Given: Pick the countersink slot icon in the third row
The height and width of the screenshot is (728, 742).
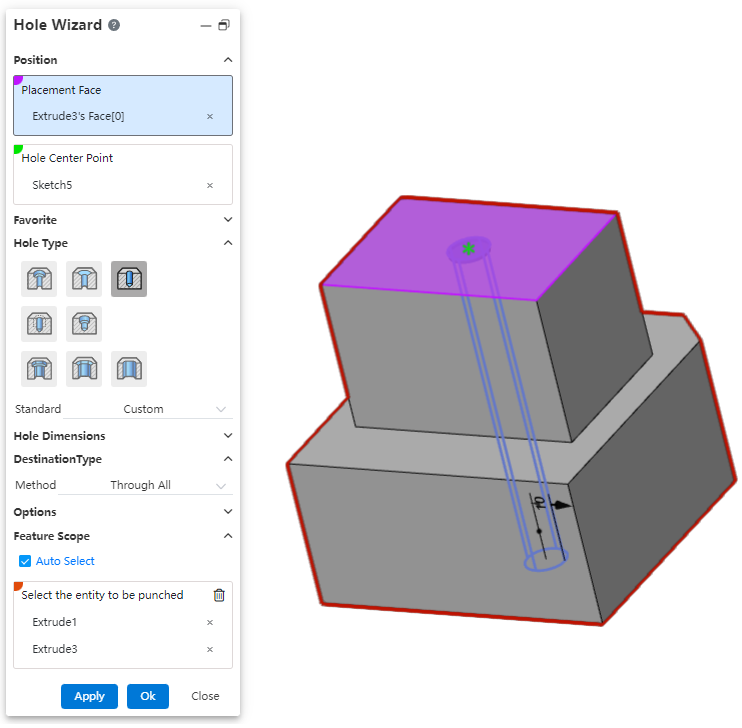Looking at the screenshot, I should 83,369.
